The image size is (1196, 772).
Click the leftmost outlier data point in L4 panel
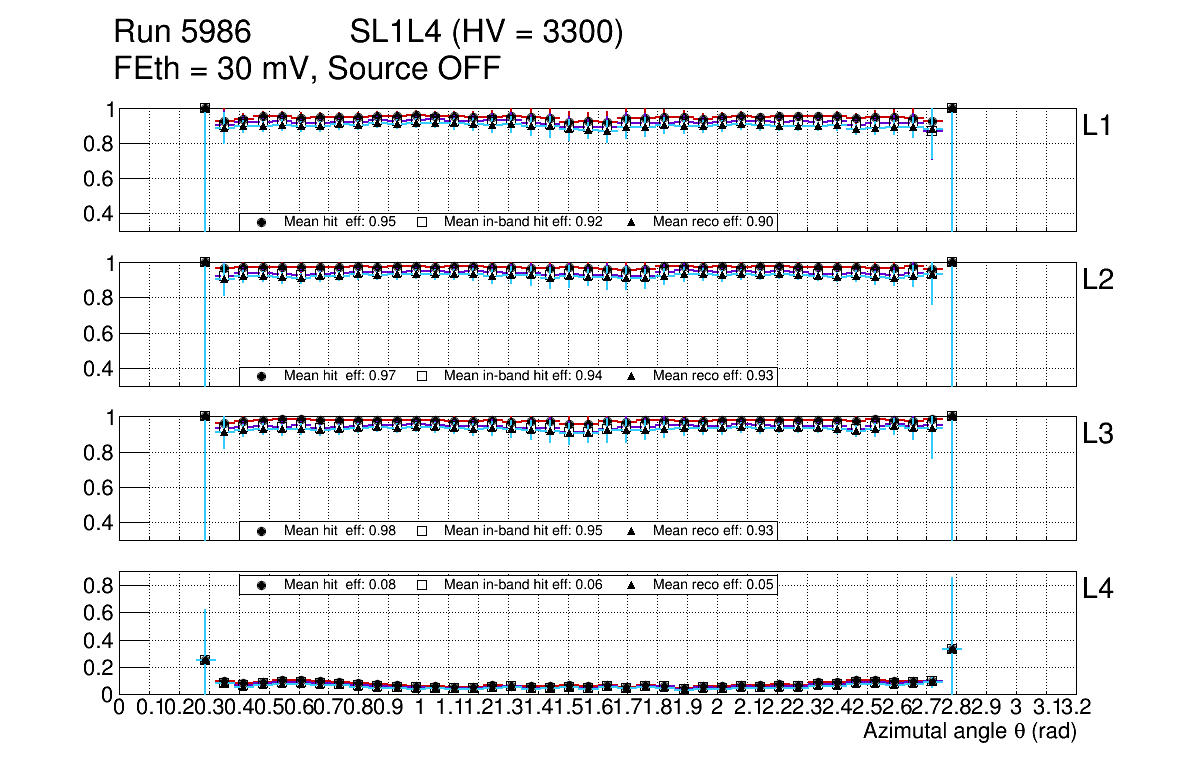pos(205,660)
